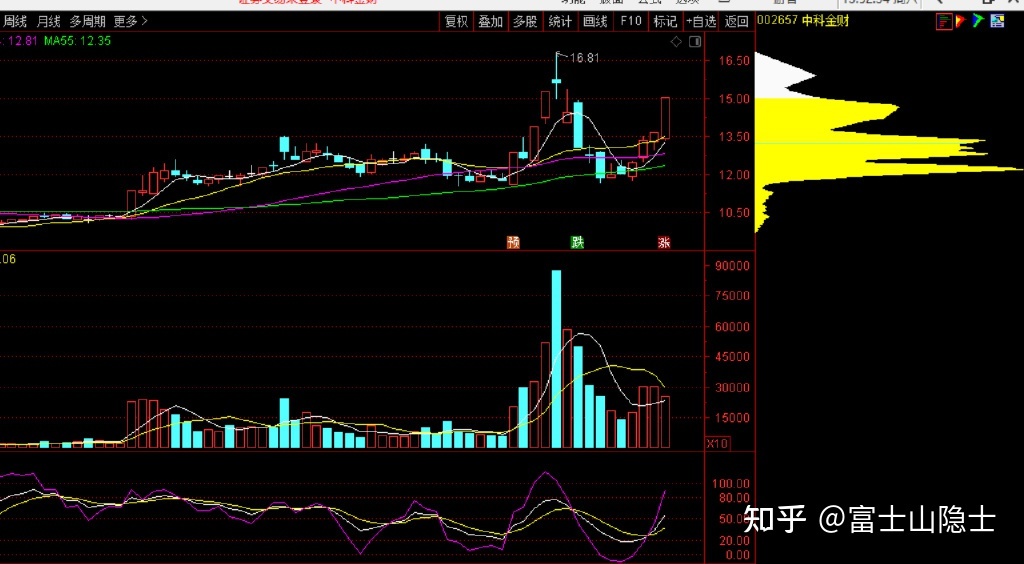Toggle the side panel icon next to diamond
The height and width of the screenshot is (564, 1024).
point(695,42)
